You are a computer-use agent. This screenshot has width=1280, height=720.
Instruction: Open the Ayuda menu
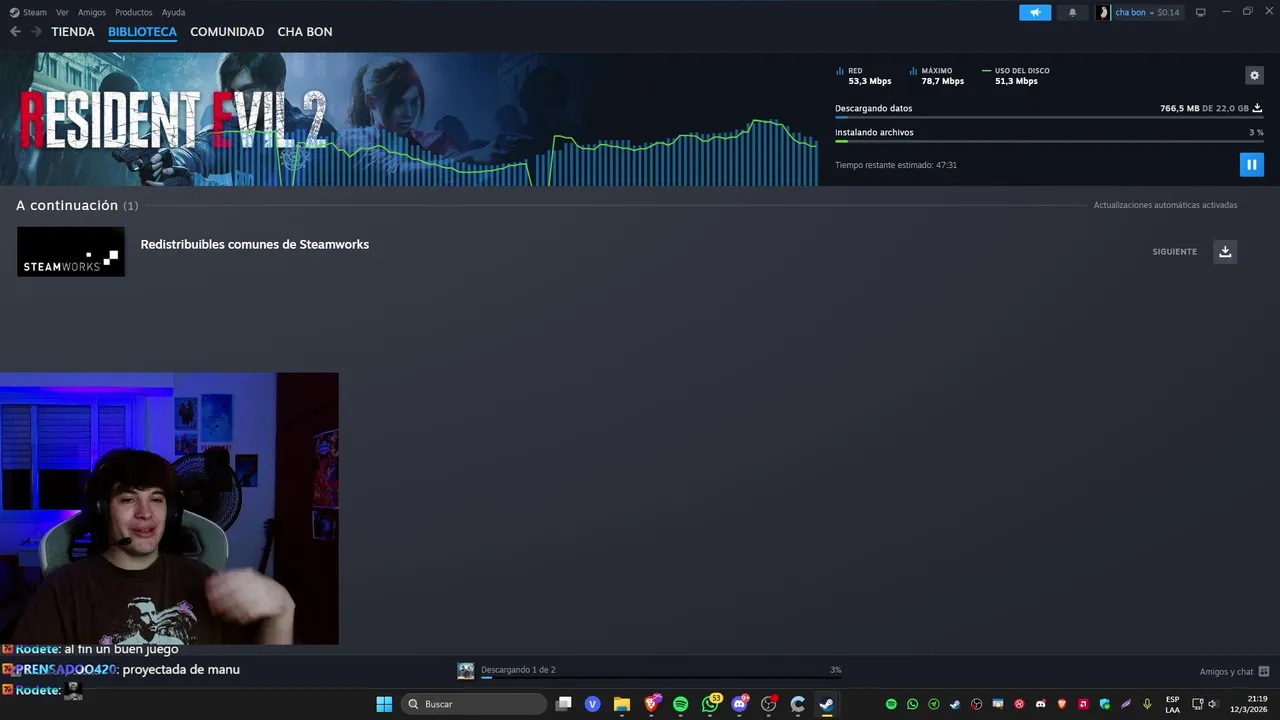coord(173,12)
